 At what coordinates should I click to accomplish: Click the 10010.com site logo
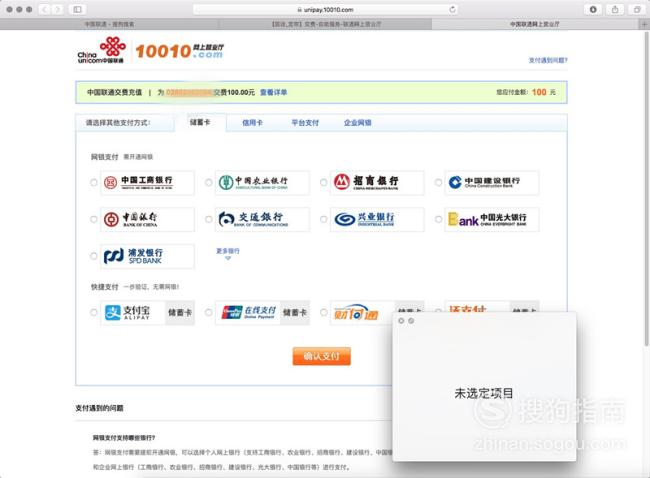coord(179,51)
